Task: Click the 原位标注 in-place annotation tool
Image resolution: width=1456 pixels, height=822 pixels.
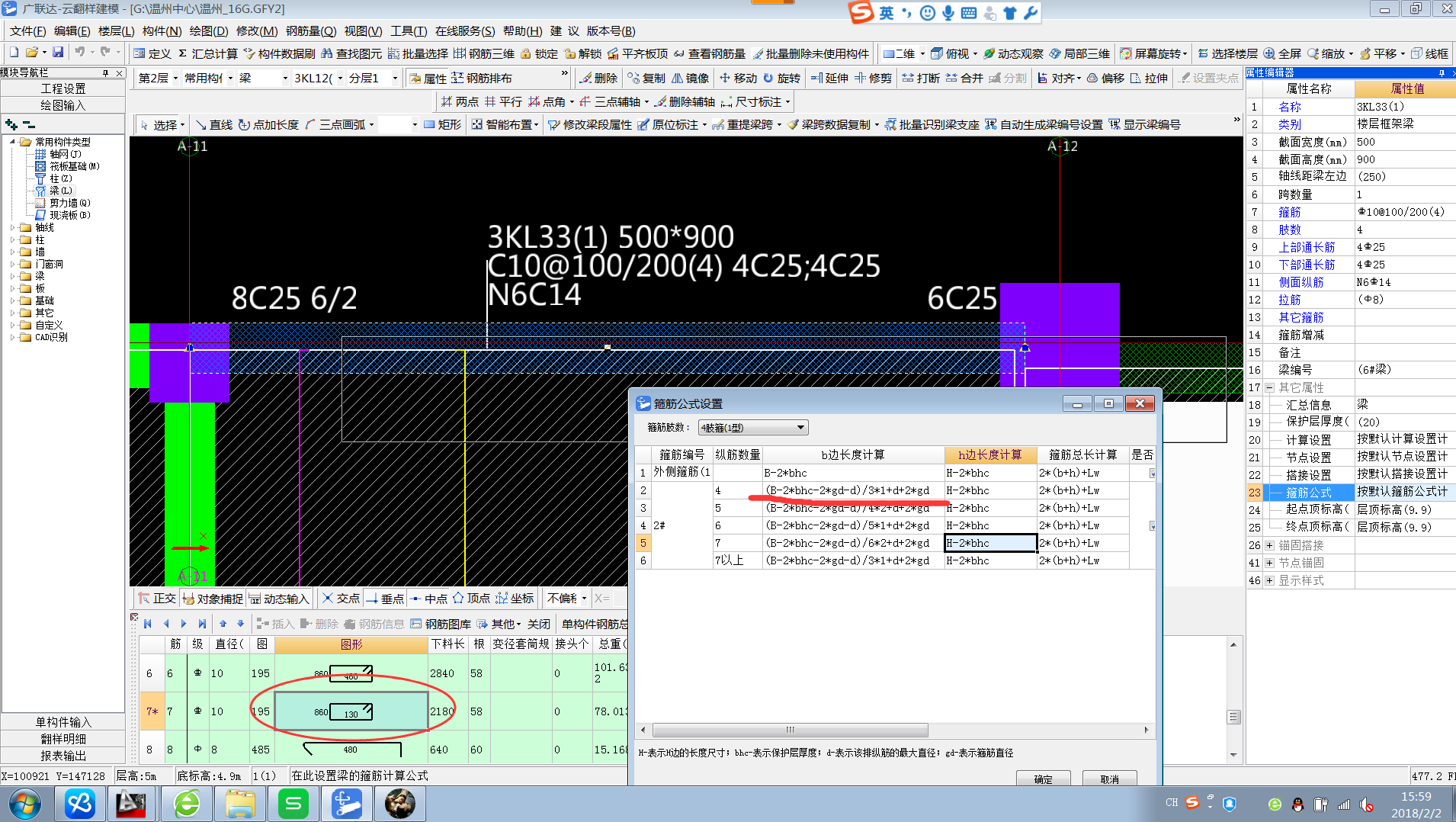Action: (x=669, y=124)
